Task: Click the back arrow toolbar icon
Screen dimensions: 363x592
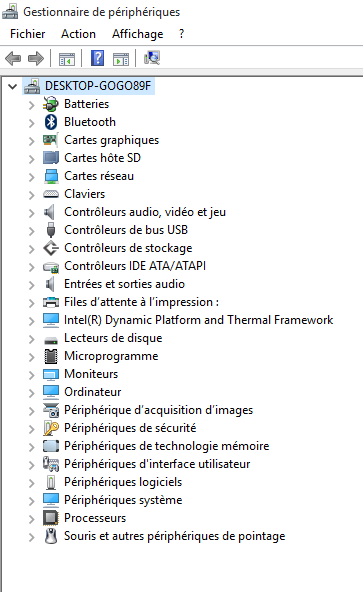Action: [13, 59]
